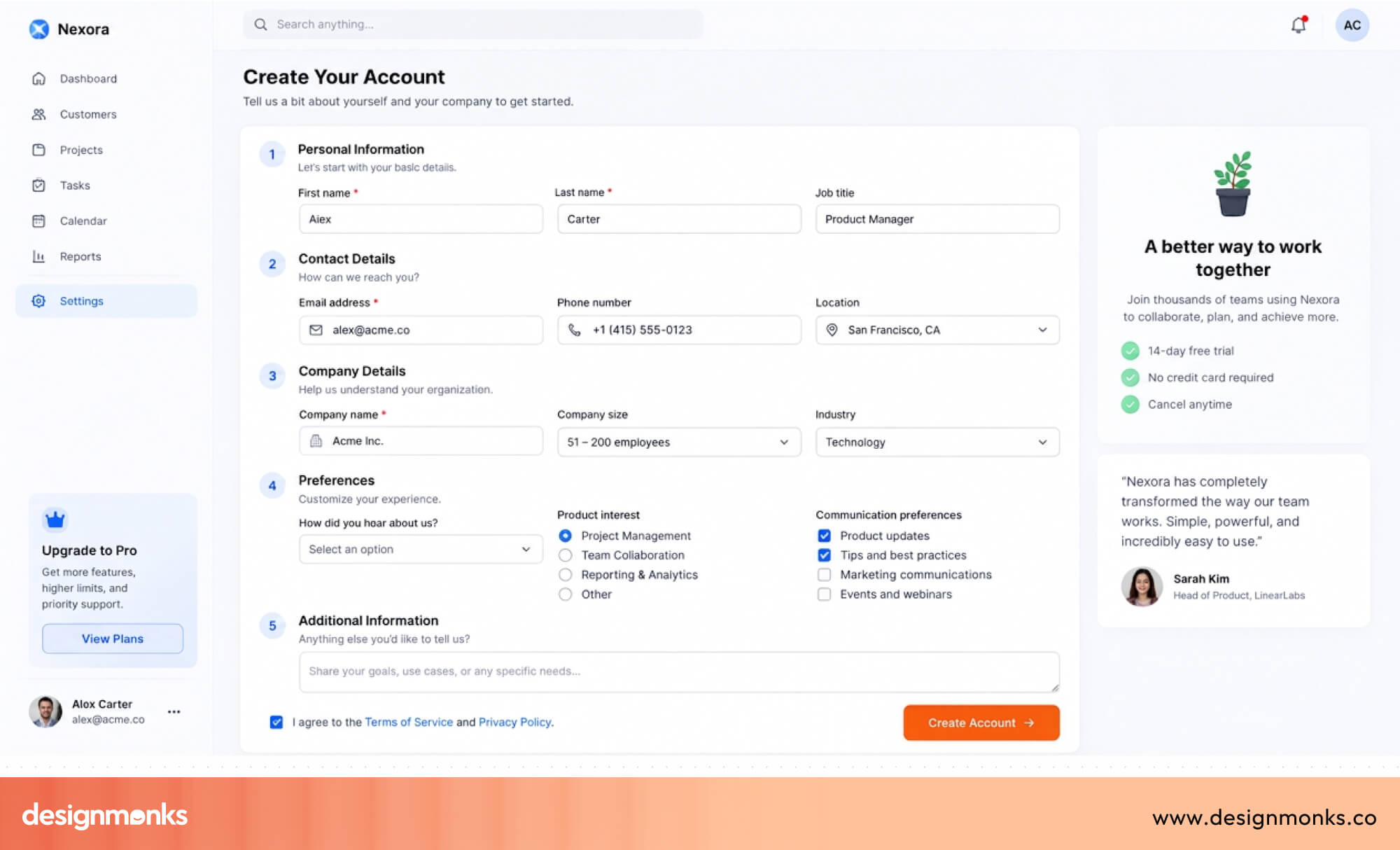Click the Dashboard home icon
This screenshot has height=850, width=1400.
pos(39,78)
